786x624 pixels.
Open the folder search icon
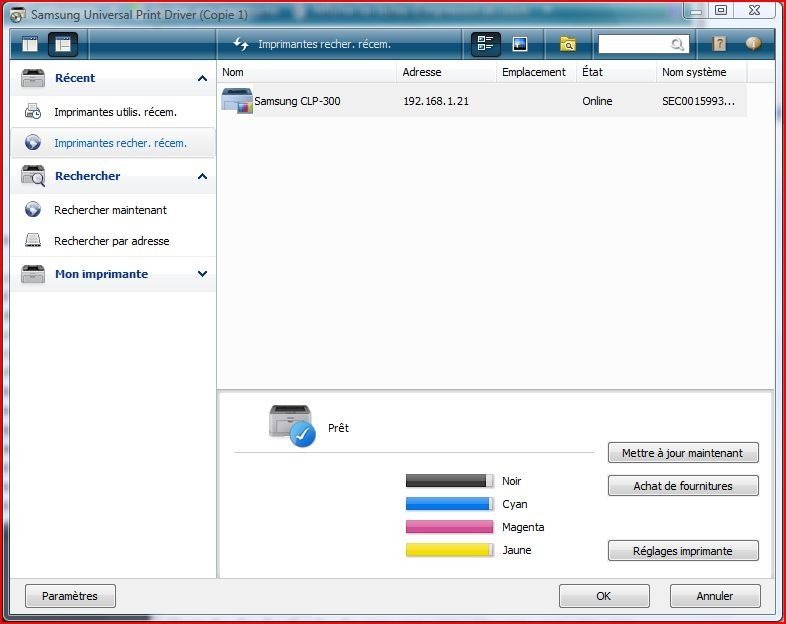point(567,44)
